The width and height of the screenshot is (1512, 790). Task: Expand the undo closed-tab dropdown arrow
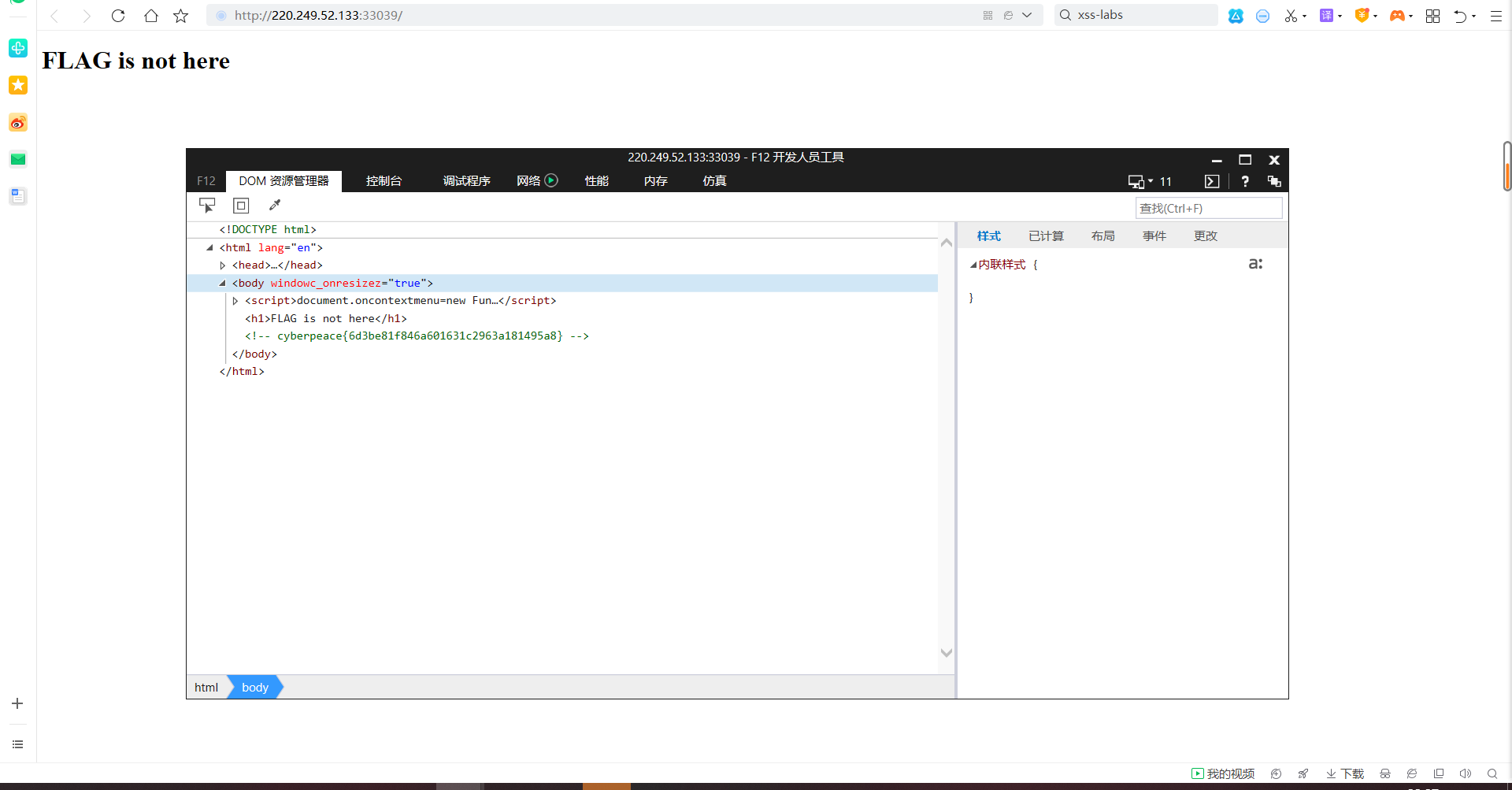(x=1473, y=17)
